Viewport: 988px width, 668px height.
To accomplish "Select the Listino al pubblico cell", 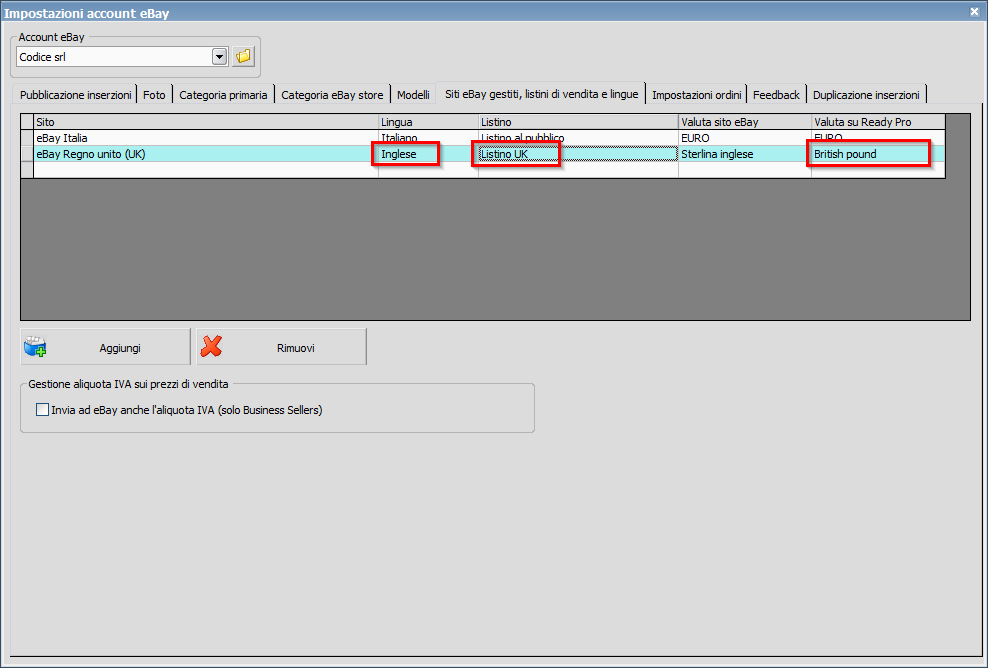I will (578, 138).
